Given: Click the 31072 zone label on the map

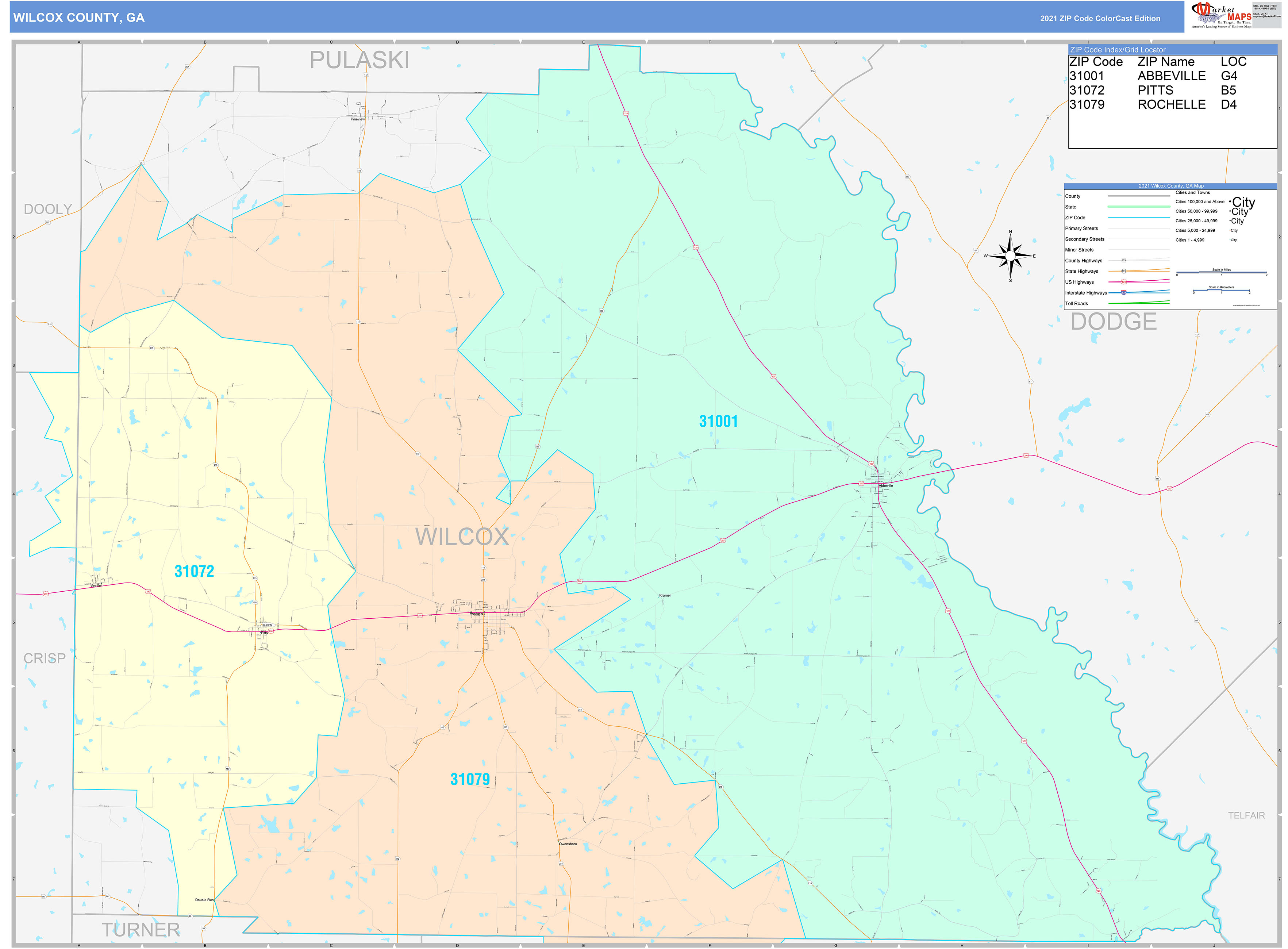Looking at the screenshot, I should [194, 571].
